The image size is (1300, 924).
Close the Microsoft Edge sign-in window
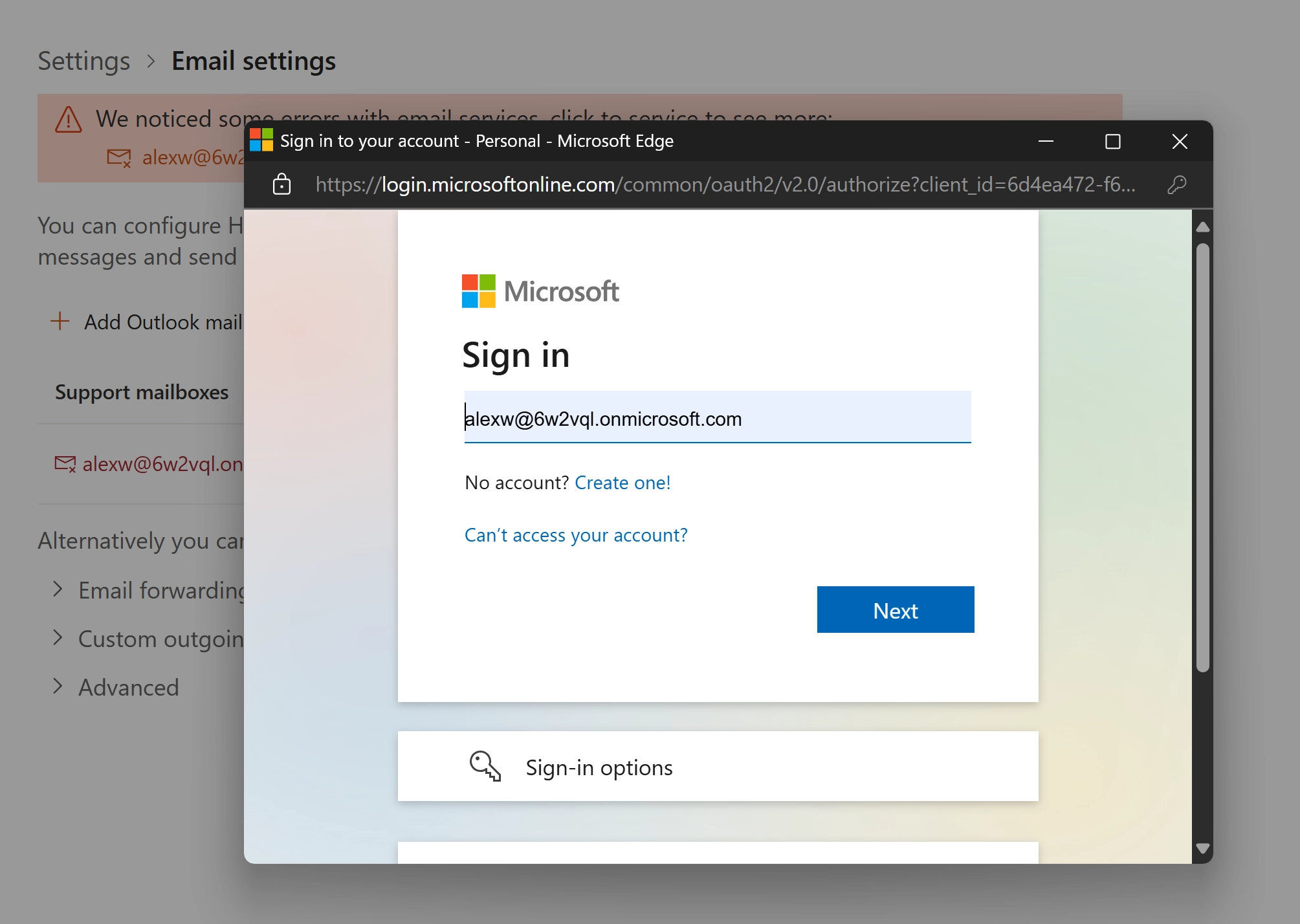pos(1179,141)
